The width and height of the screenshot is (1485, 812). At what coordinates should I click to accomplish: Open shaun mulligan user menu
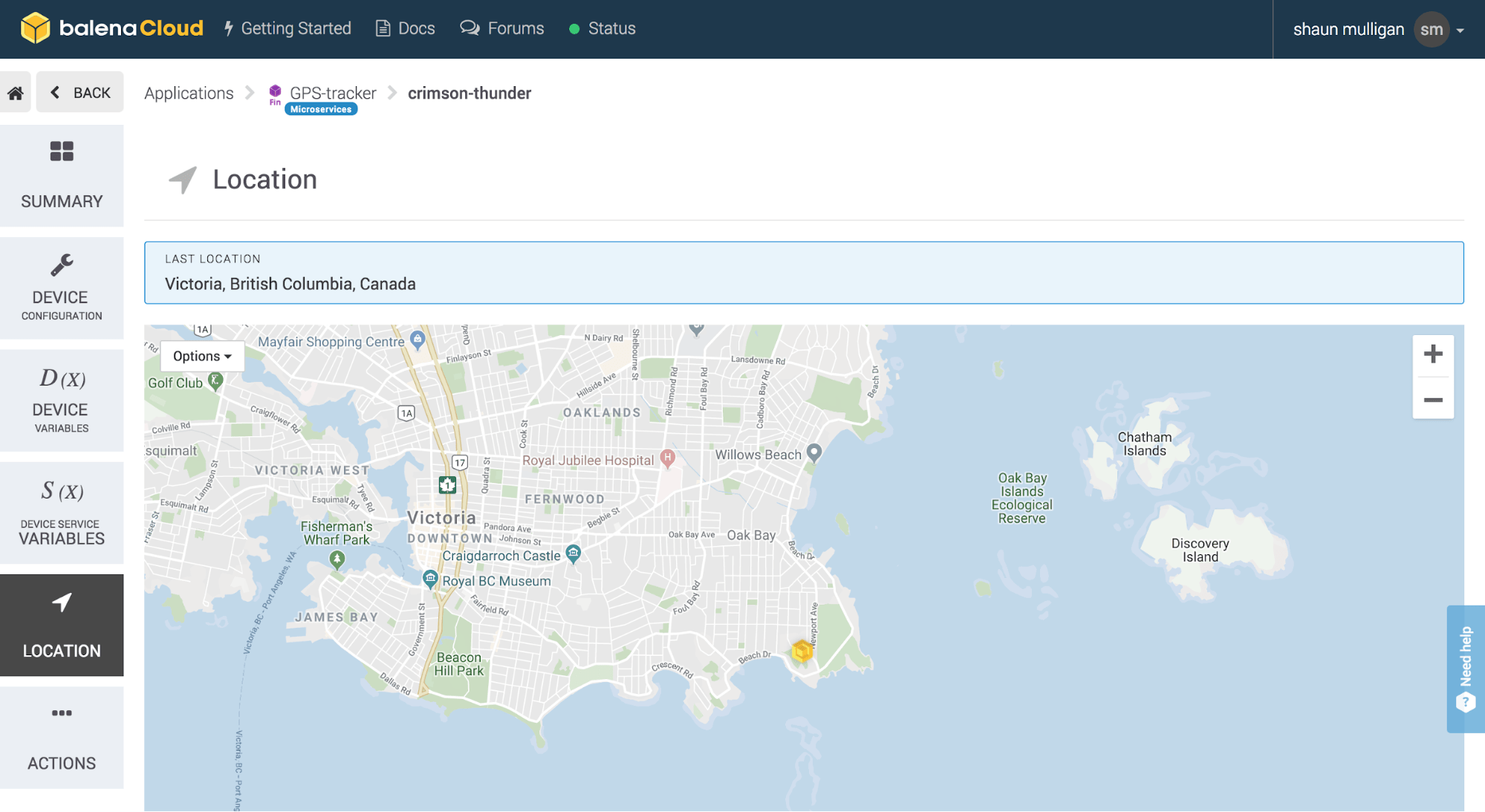click(x=1348, y=30)
